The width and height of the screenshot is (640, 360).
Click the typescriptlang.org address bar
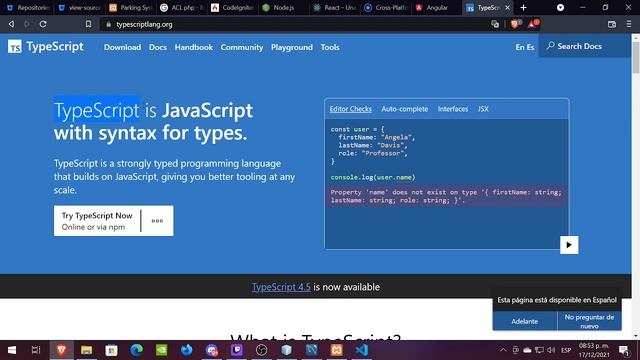[x=294, y=24]
